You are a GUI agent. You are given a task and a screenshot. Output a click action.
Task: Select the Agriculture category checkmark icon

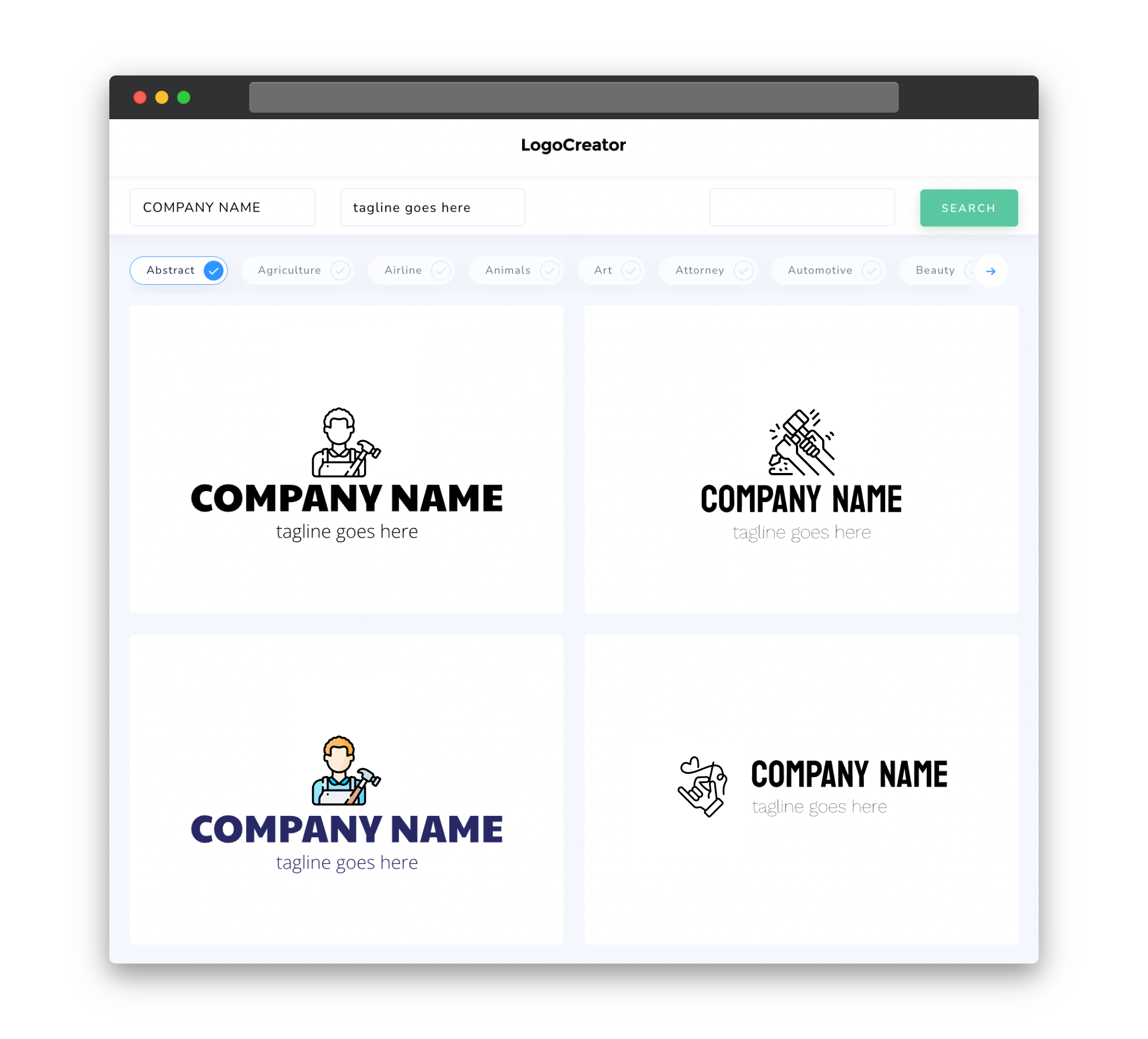340,270
